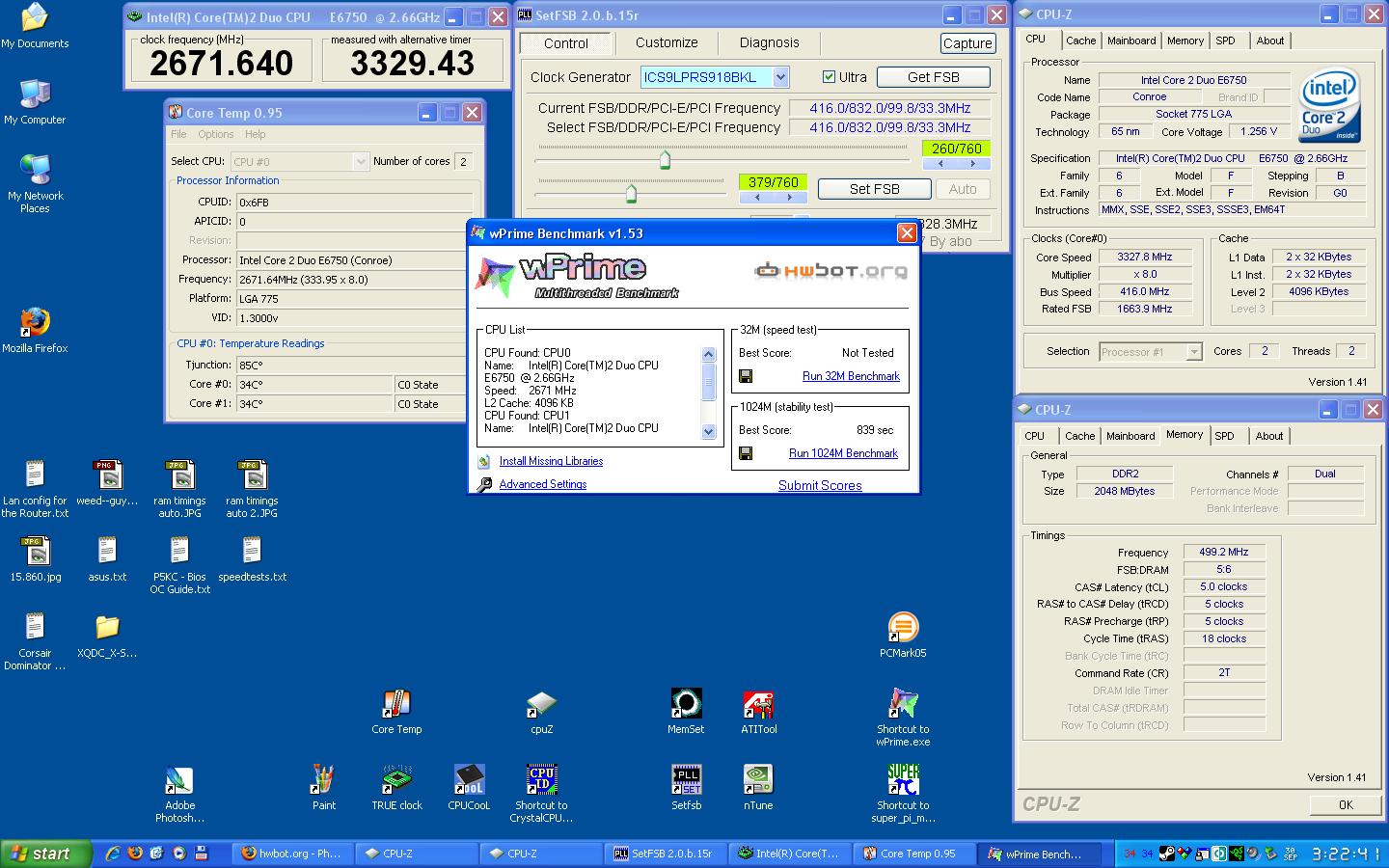
Task: Open My Network Places icon
Action: [35, 183]
